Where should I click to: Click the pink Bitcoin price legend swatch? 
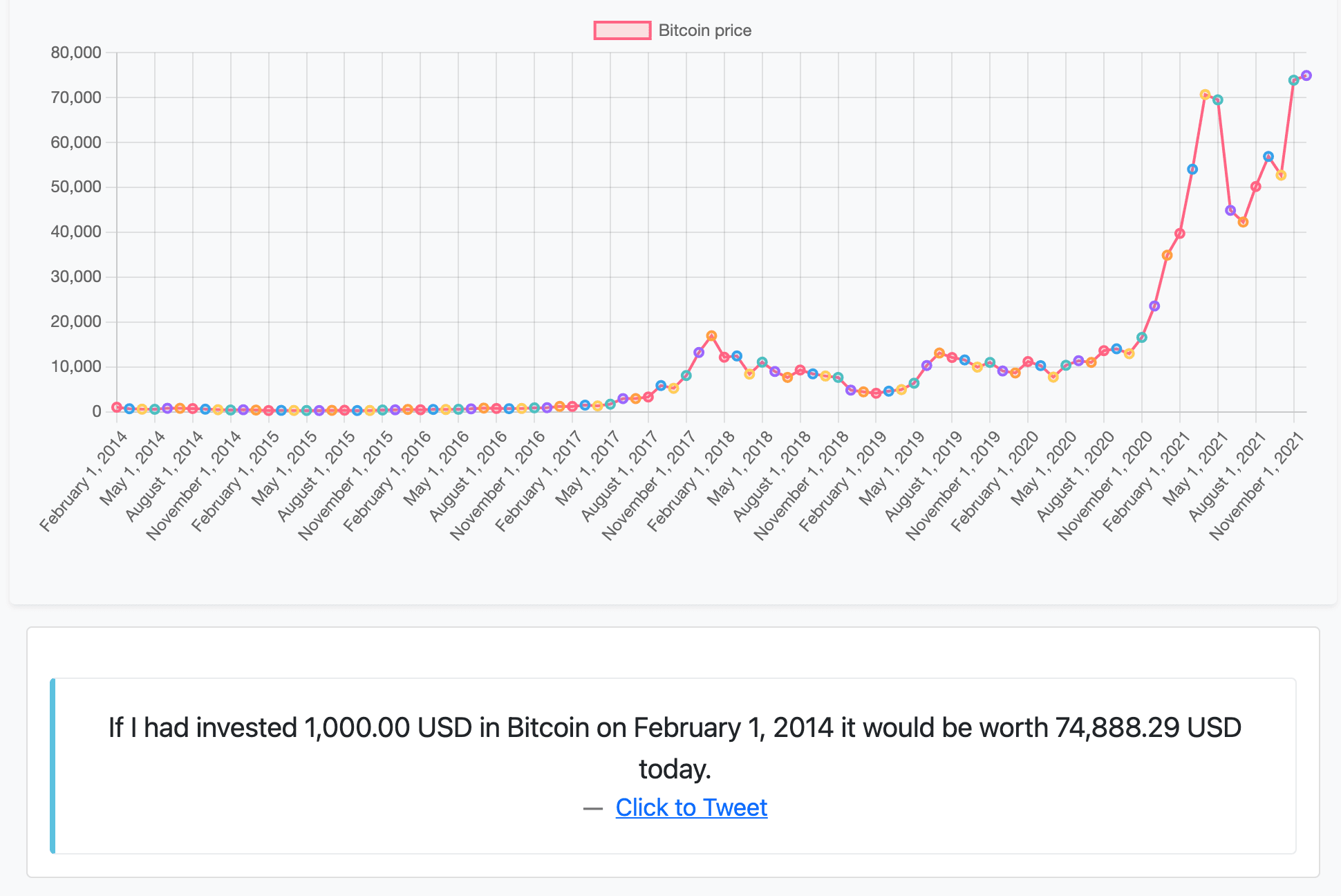pos(622,30)
